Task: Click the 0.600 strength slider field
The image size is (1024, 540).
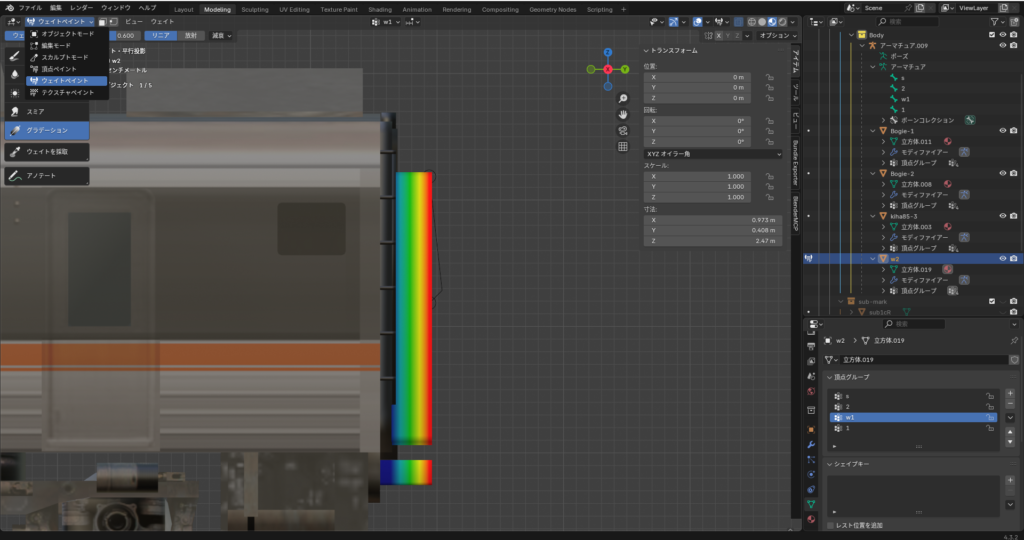Action: pyautogui.click(x=124, y=35)
